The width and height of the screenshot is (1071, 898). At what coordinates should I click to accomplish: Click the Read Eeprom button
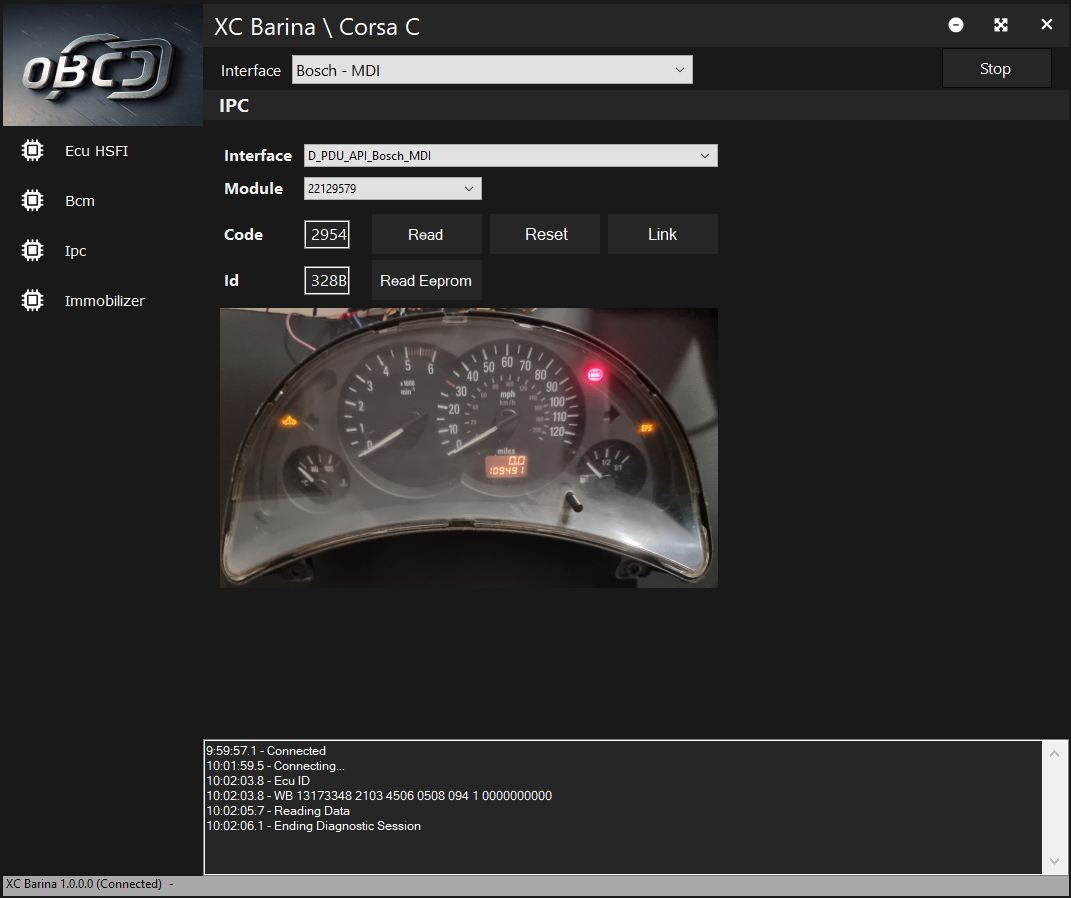click(426, 281)
